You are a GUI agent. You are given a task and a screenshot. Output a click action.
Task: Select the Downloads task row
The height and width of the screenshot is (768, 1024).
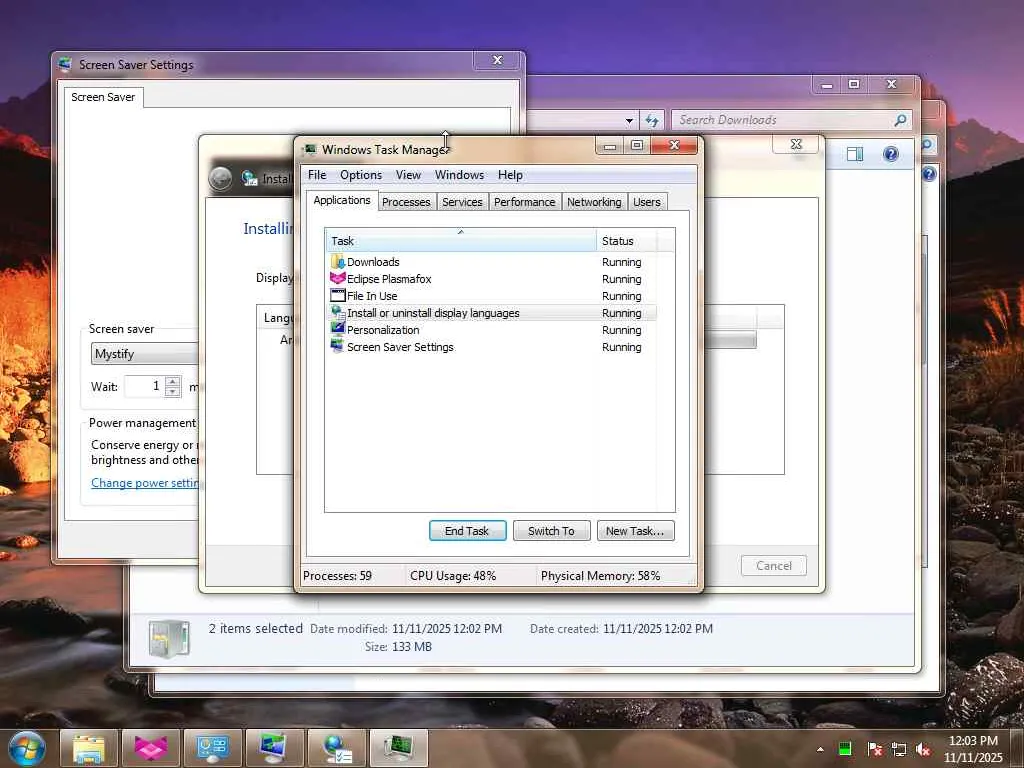click(x=491, y=262)
